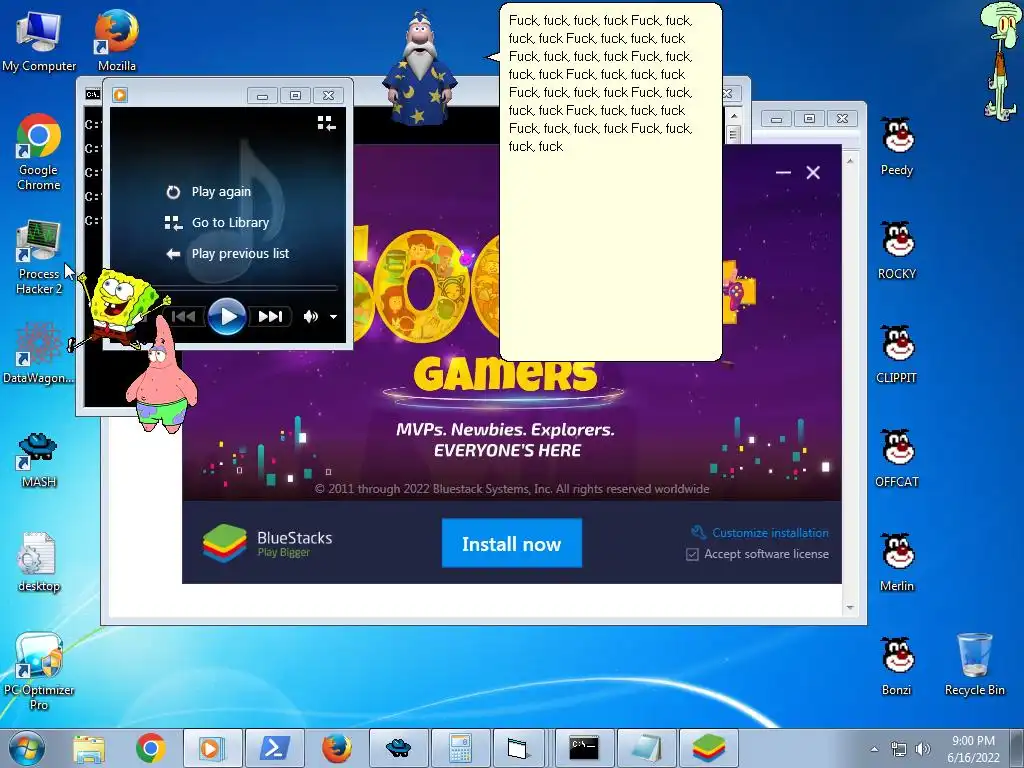Switch to BlueStacks taskbar button

pos(709,748)
